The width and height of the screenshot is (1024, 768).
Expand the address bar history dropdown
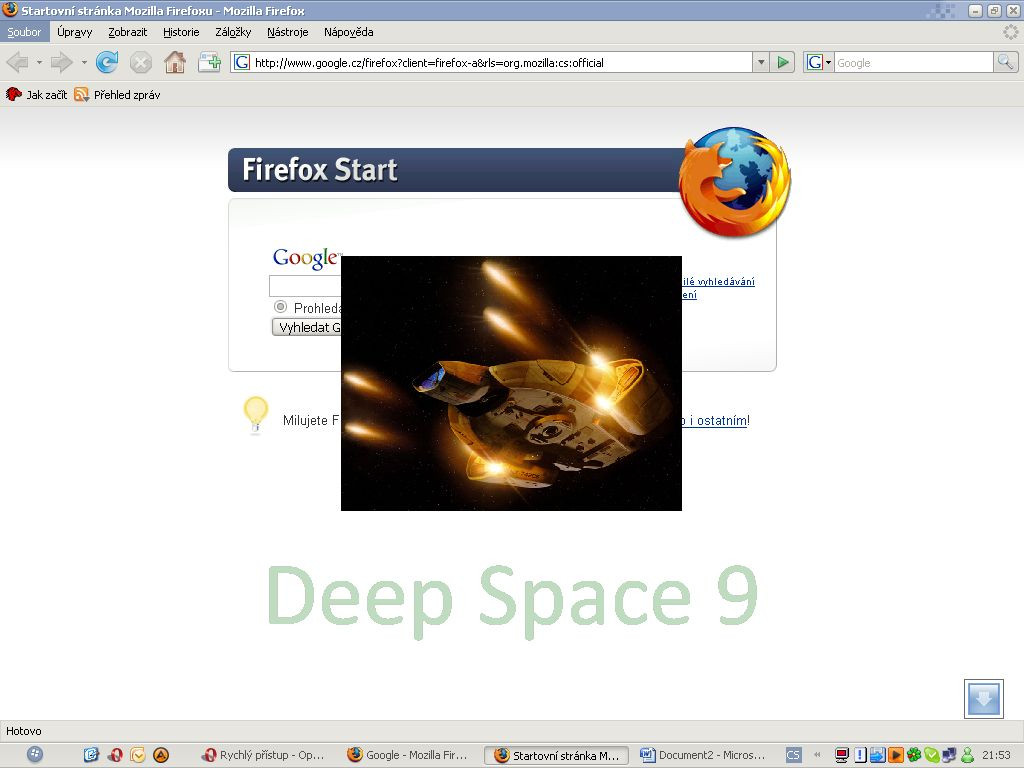[x=761, y=63]
